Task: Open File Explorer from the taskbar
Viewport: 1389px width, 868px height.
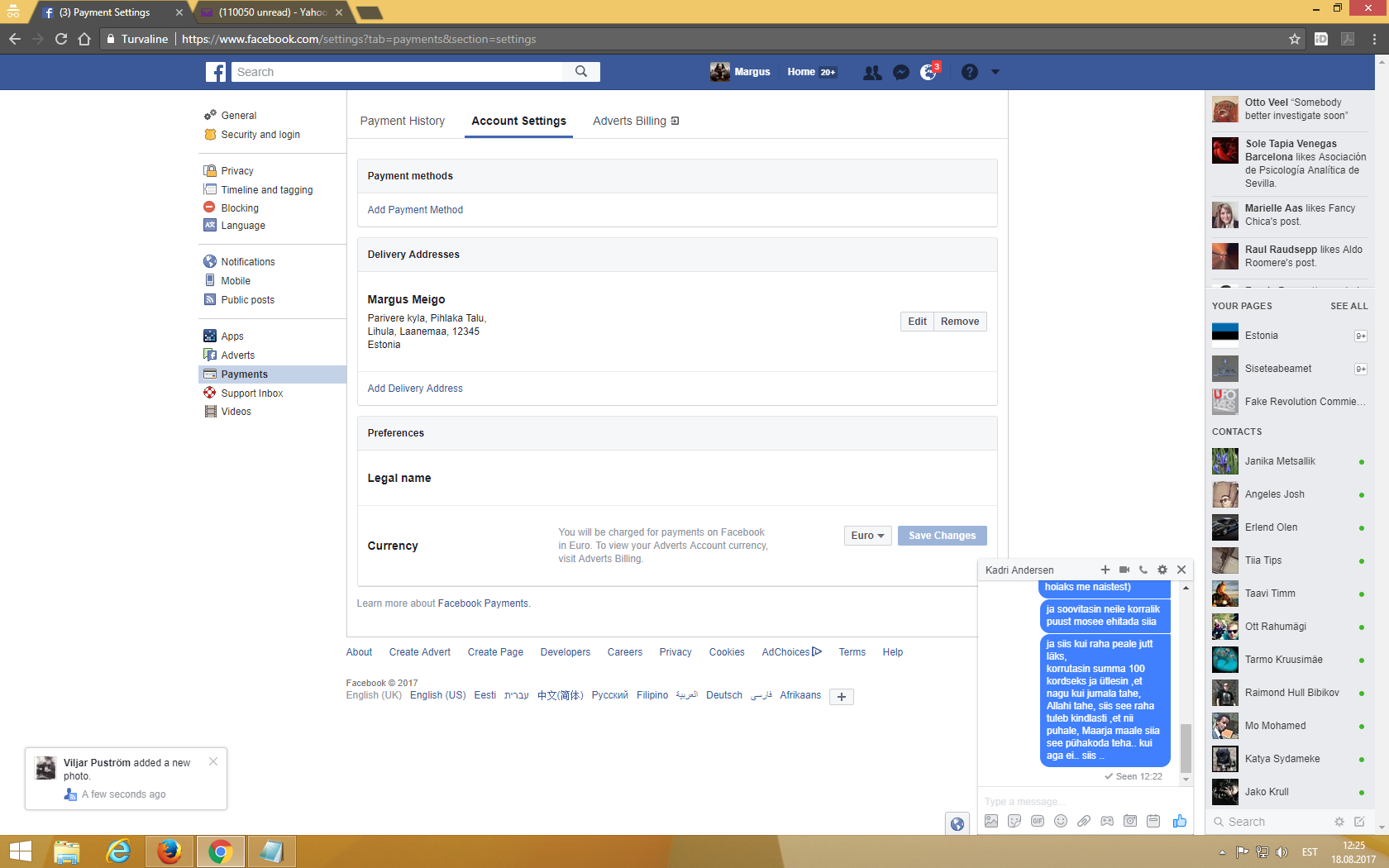Action: tap(67, 851)
